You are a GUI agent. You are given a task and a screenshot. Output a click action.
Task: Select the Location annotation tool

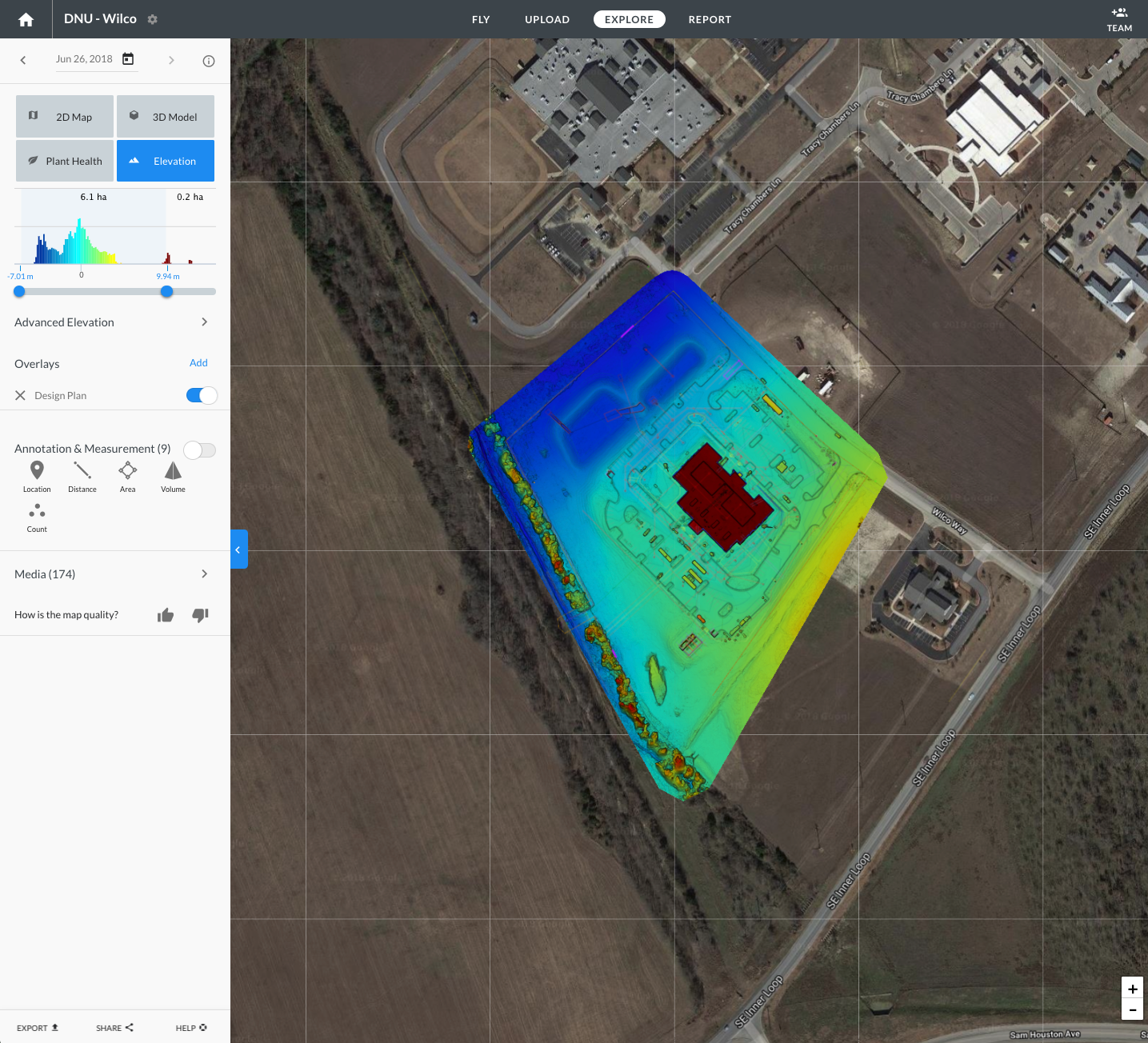click(x=37, y=476)
